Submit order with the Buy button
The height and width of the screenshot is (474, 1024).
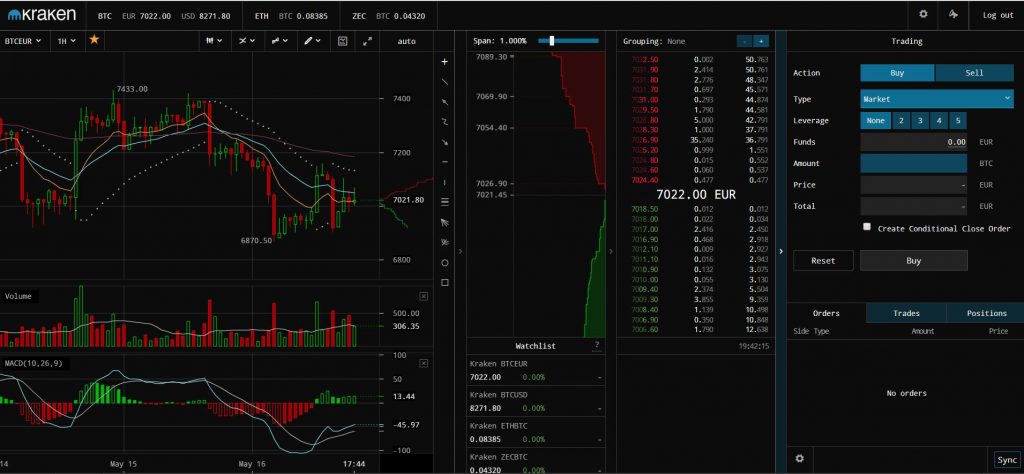[x=914, y=261]
